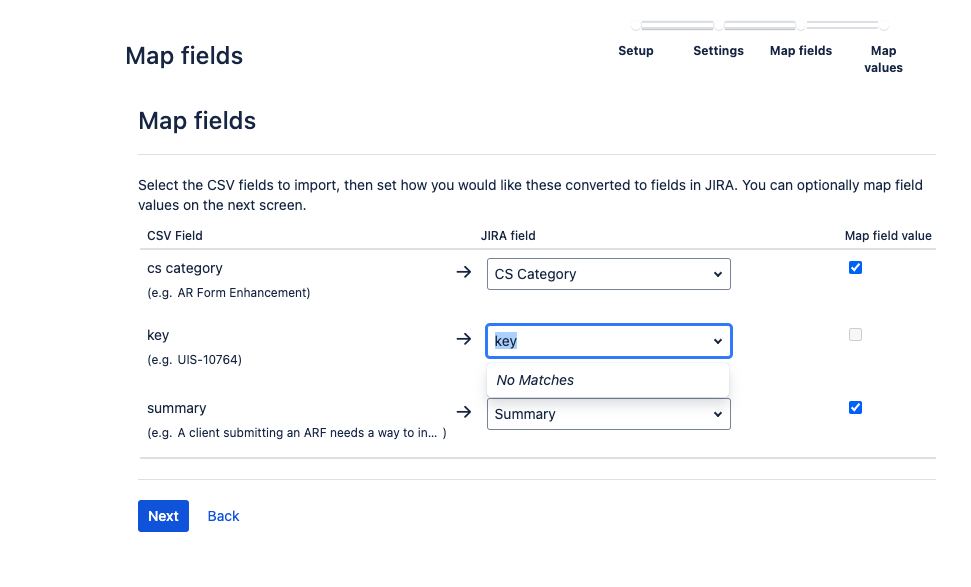The height and width of the screenshot is (587, 971).
Task: Enable Map field value for key row
Action: pyautogui.click(x=855, y=335)
